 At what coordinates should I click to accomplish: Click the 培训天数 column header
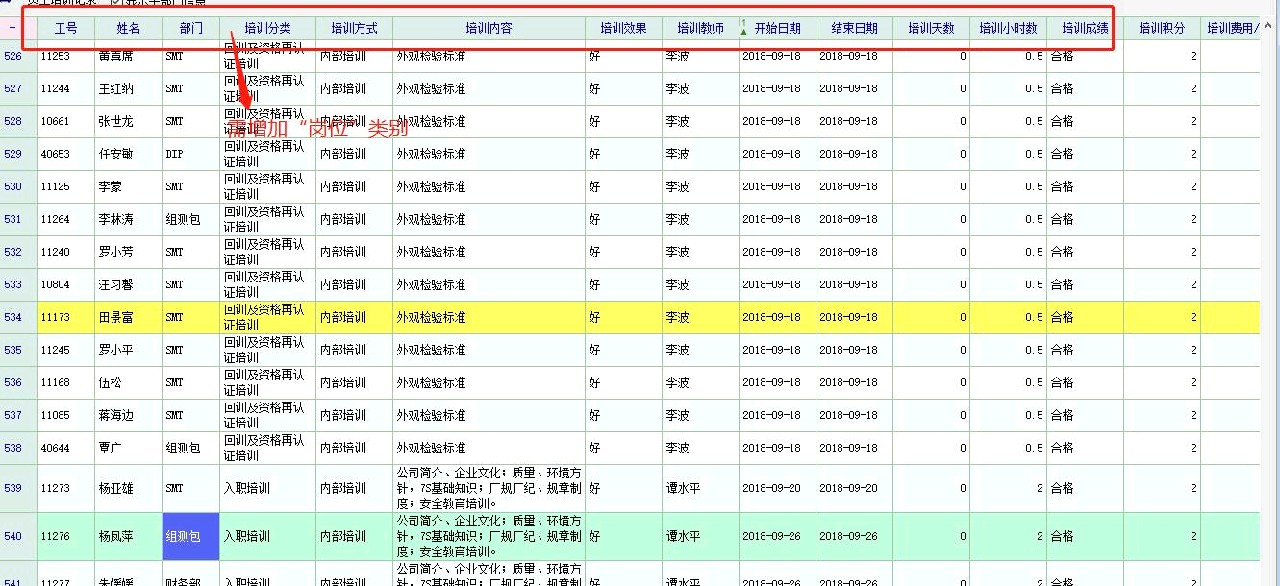click(931, 28)
